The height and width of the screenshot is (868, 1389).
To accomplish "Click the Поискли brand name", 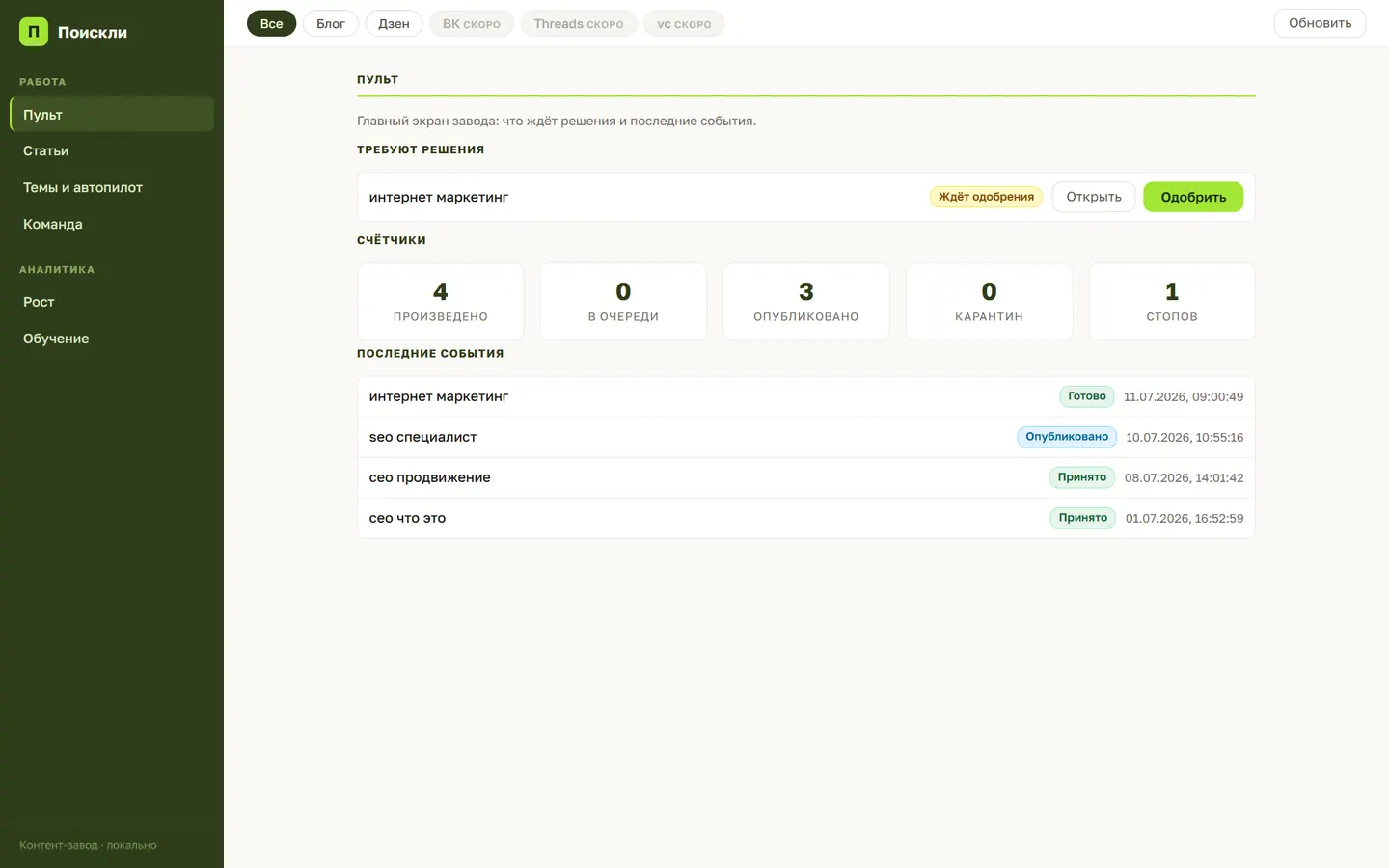I will pos(93,32).
